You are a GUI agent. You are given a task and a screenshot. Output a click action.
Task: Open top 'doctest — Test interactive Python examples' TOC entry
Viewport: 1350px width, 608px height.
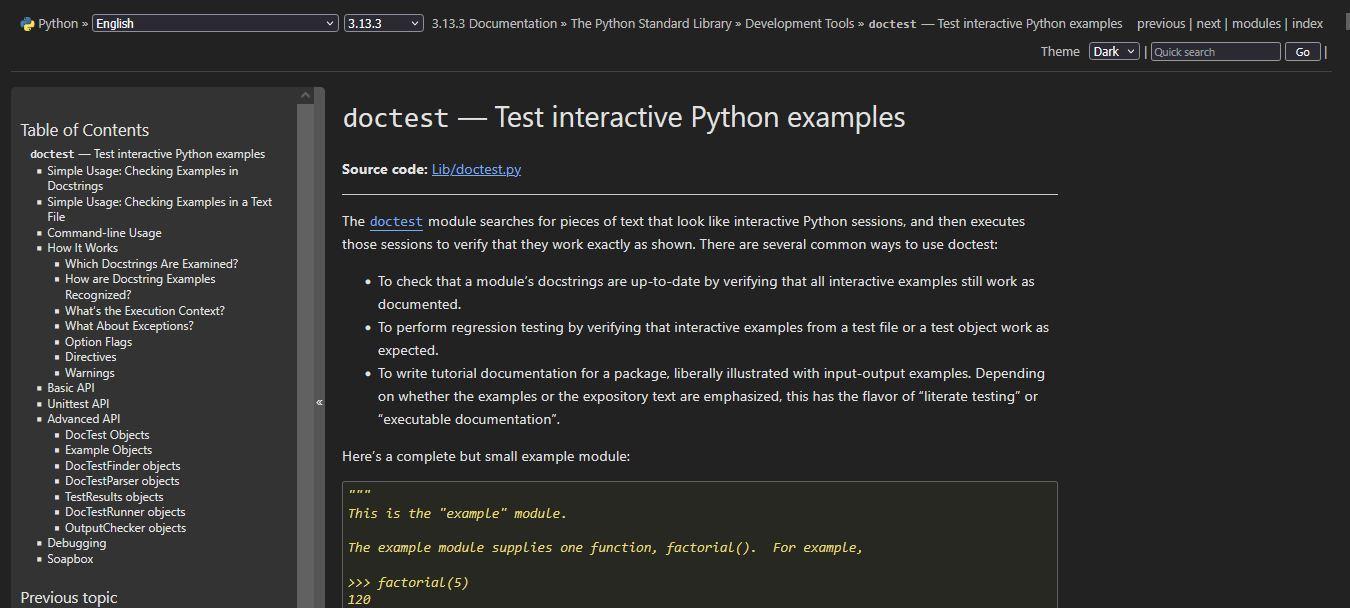[148, 154]
